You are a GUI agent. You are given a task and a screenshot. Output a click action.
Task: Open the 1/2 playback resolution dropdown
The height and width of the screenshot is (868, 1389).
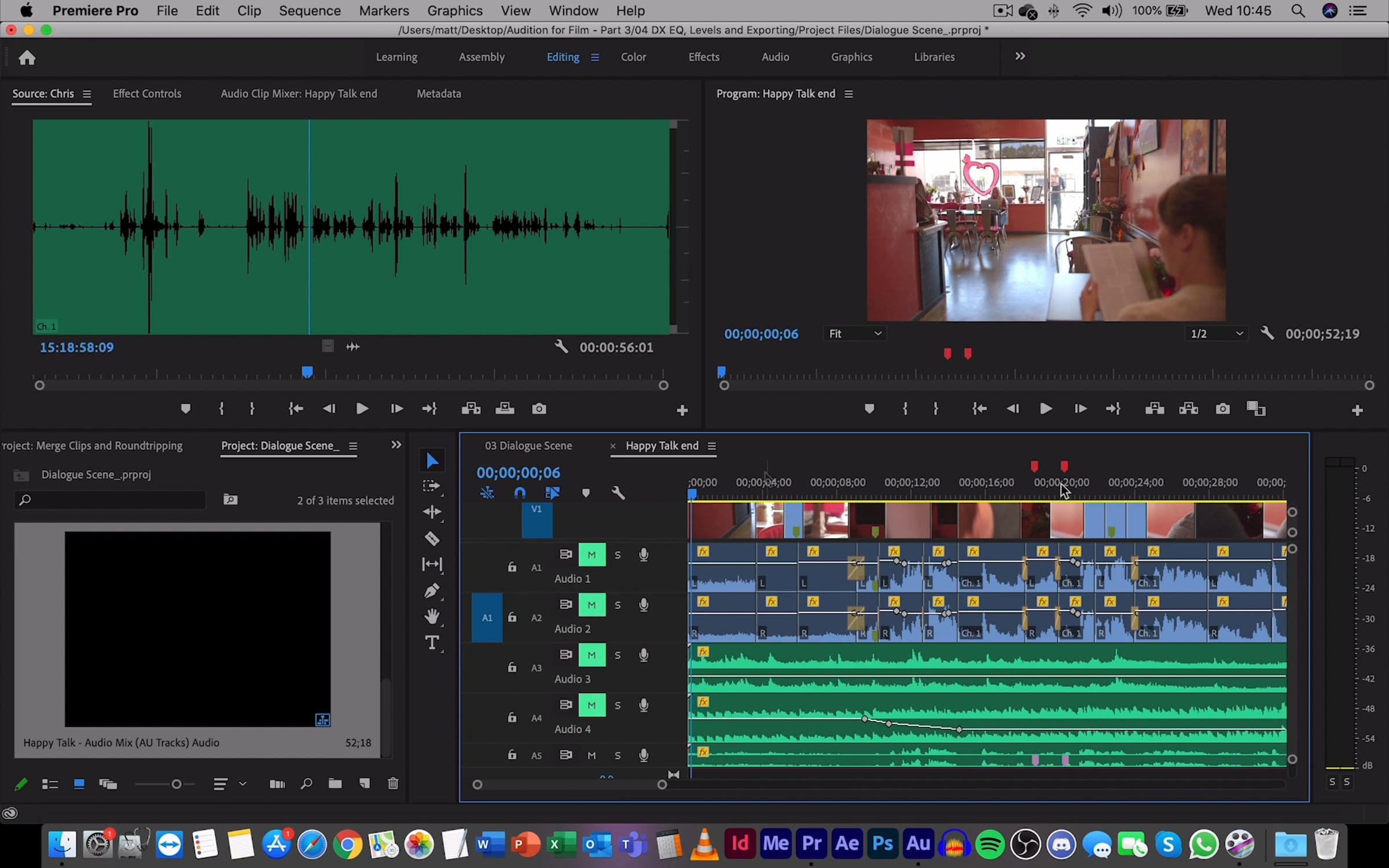tap(1215, 334)
